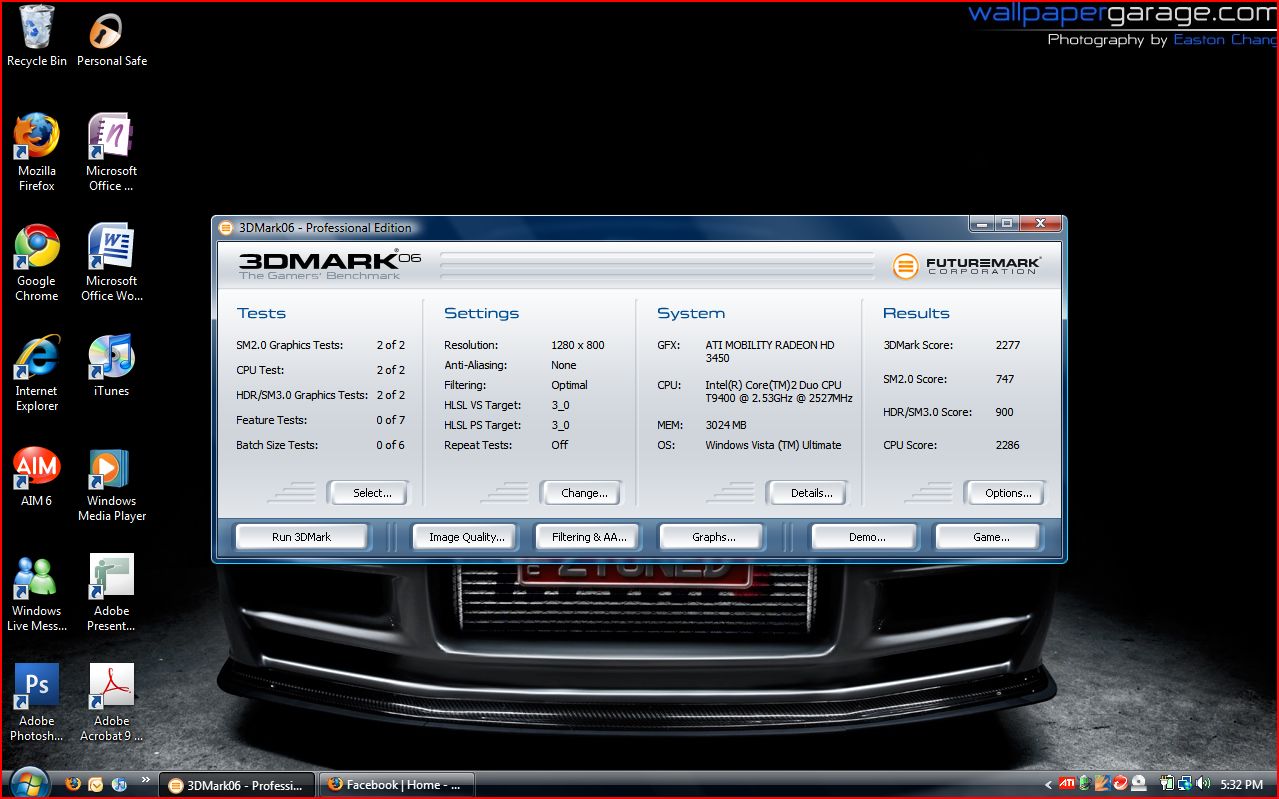The height and width of the screenshot is (799, 1279).
Task: Switch to Facebook Home Firefox taskbar button
Action: (397, 785)
